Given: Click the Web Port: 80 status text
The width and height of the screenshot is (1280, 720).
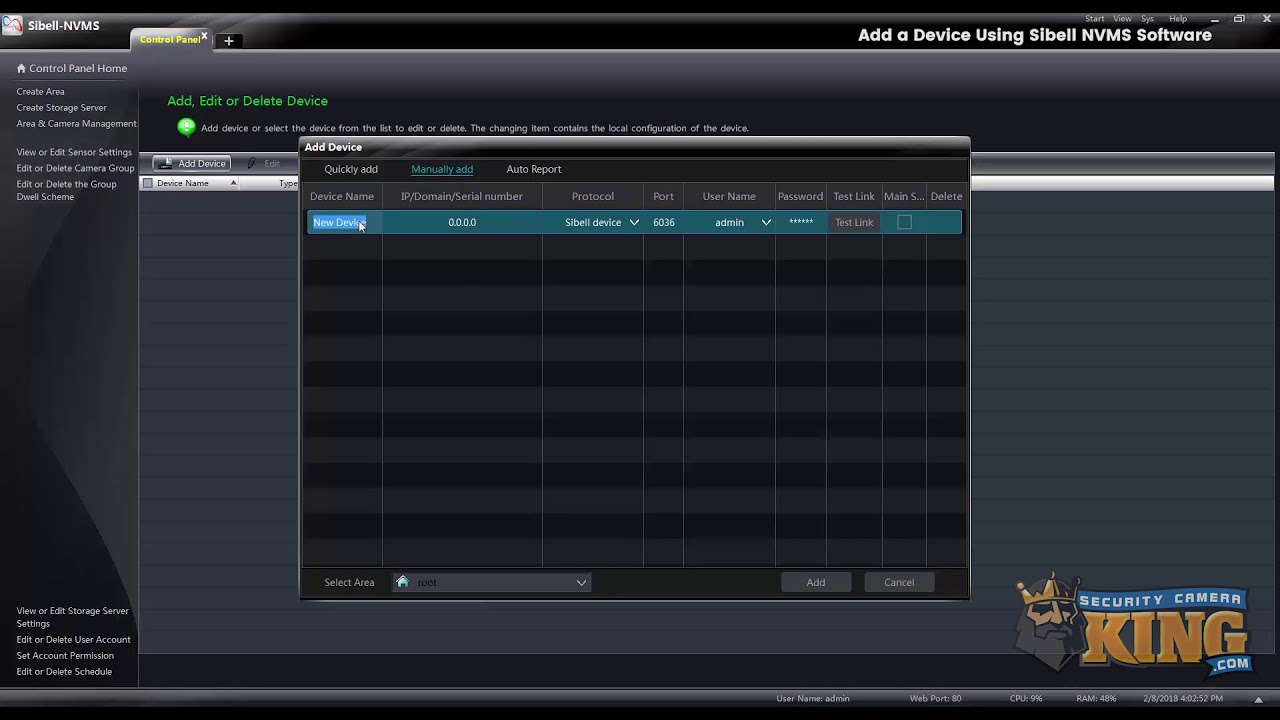Looking at the screenshot, I should pos(935,698).
